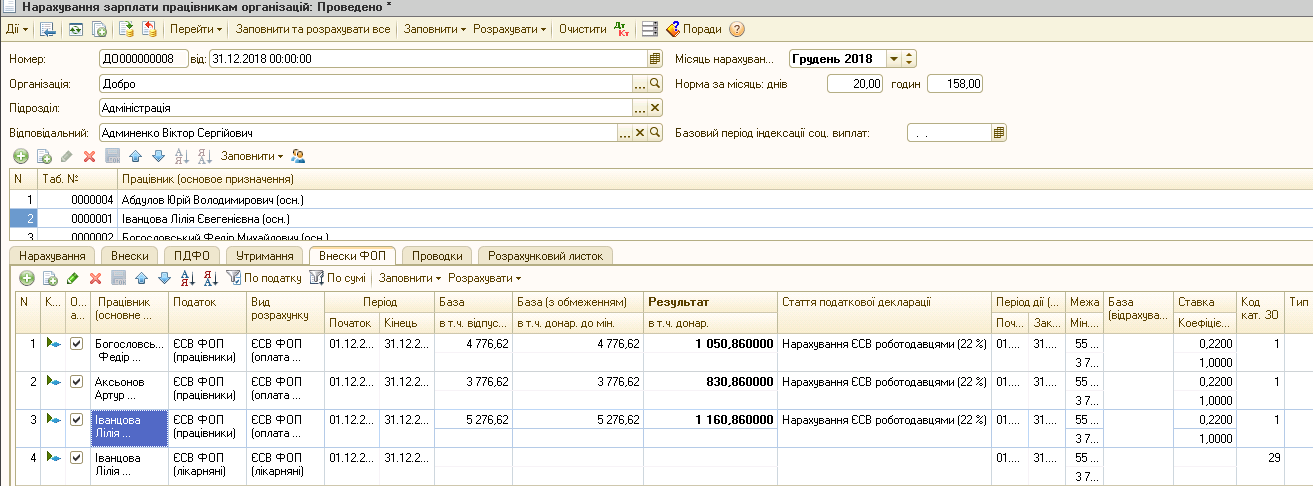Toggle checkbox in the Богословський row
1313x486 pixels.
tap(78, 343)
